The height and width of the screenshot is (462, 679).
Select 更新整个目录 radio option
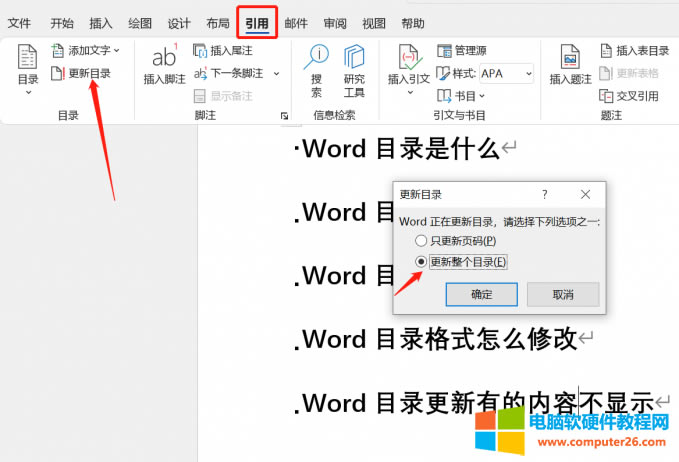[x=421, y=262]
